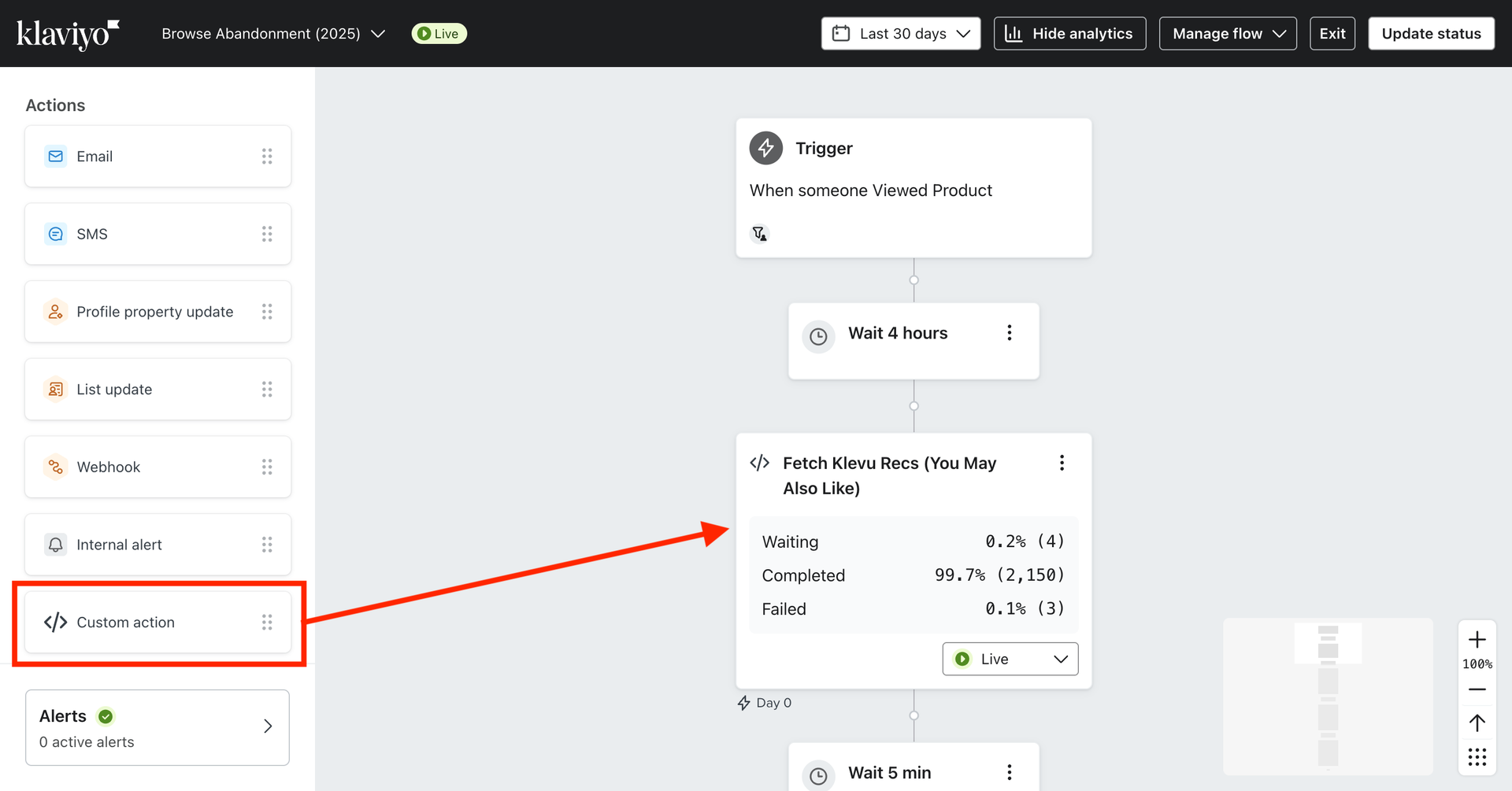Image resolution: width=1512 pixels, height=791 pixels.
Task: Exit the flow editor
Action: 1332,34
